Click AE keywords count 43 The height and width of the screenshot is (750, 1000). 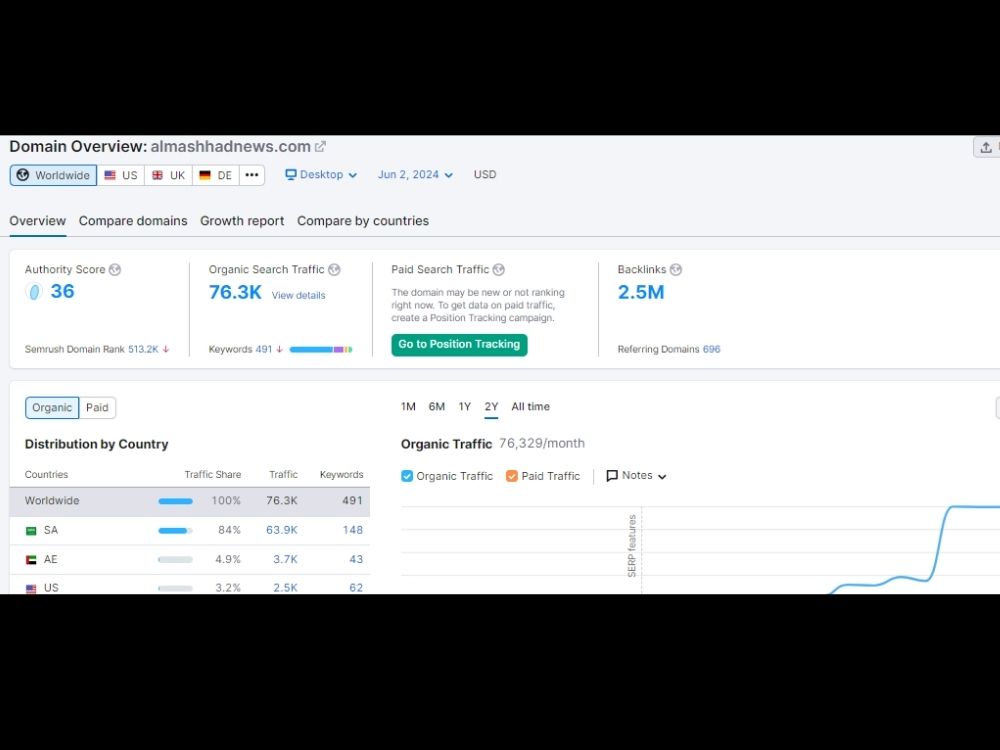click(x=356, y=559)
